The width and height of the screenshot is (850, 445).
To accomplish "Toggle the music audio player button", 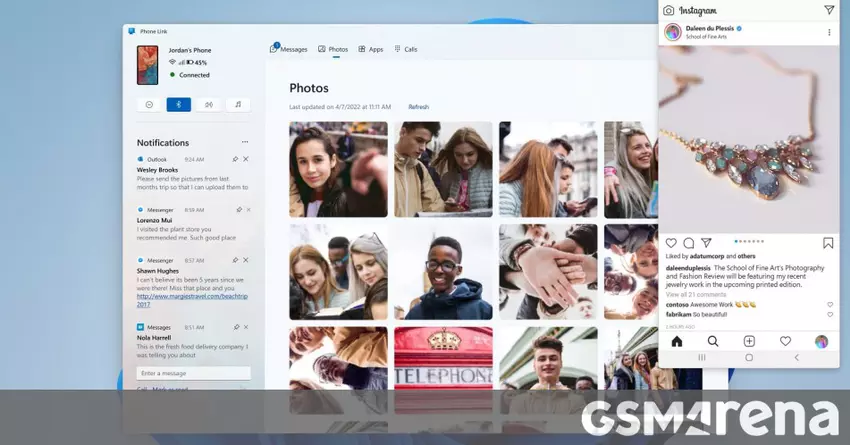I will pos(238,105).
